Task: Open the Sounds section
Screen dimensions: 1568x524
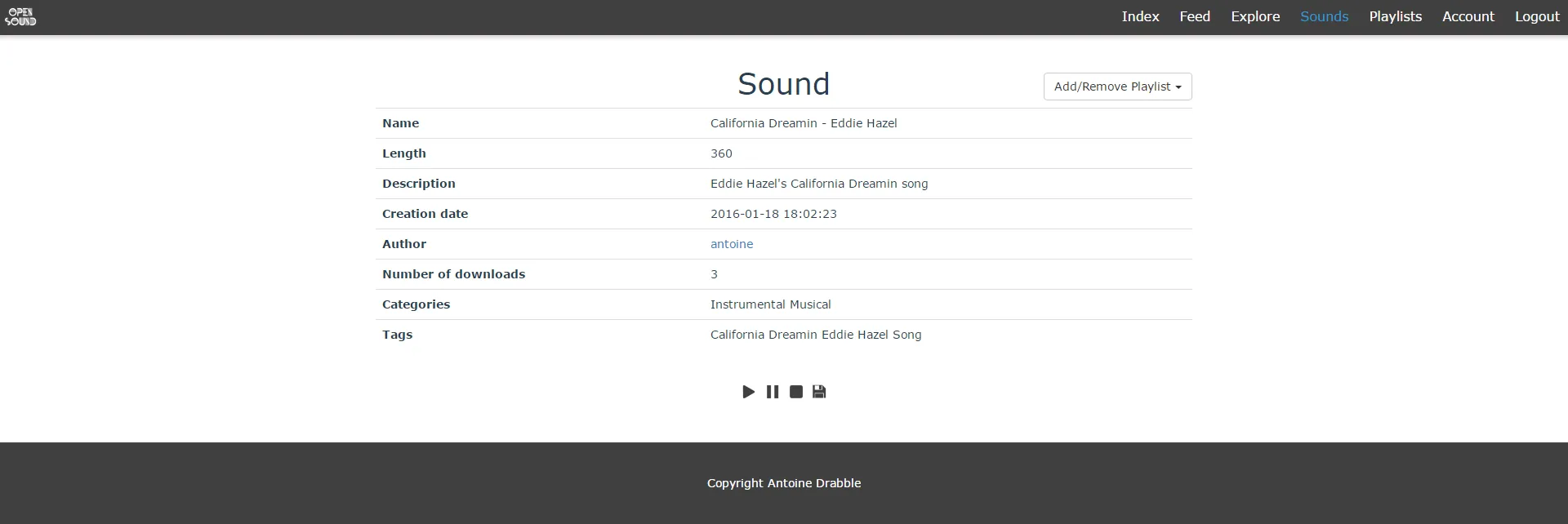Action: (1324, 16)
